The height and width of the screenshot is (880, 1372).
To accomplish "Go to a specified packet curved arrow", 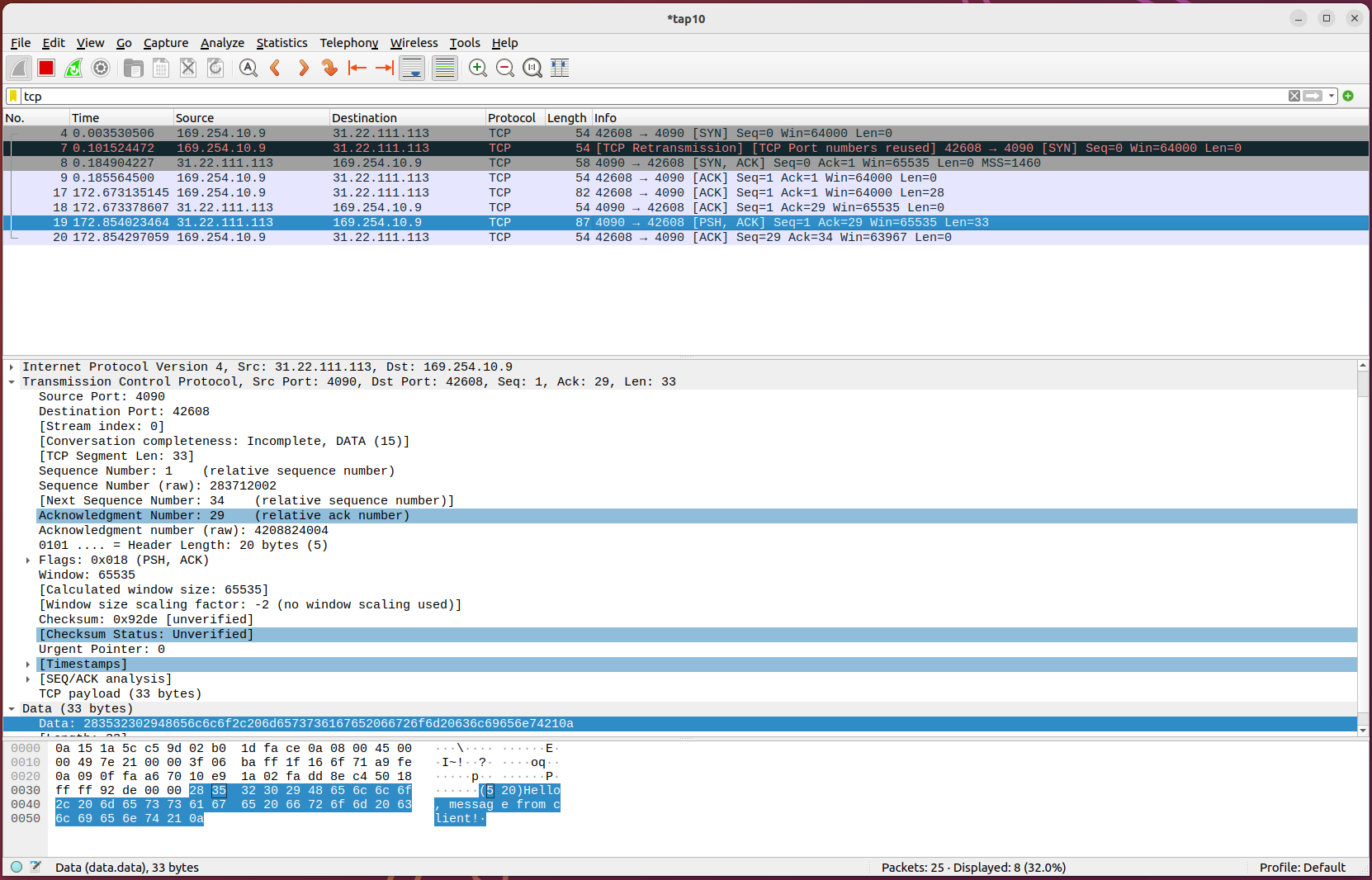I will click(330, 68).
